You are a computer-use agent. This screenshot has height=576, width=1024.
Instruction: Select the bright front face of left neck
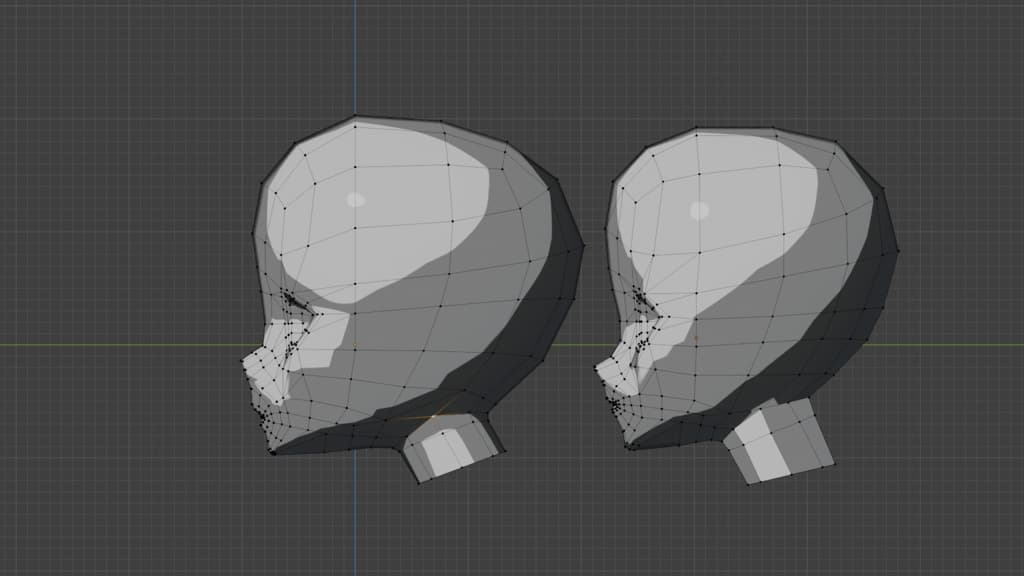pyautogui.click(x=440, y=452)
